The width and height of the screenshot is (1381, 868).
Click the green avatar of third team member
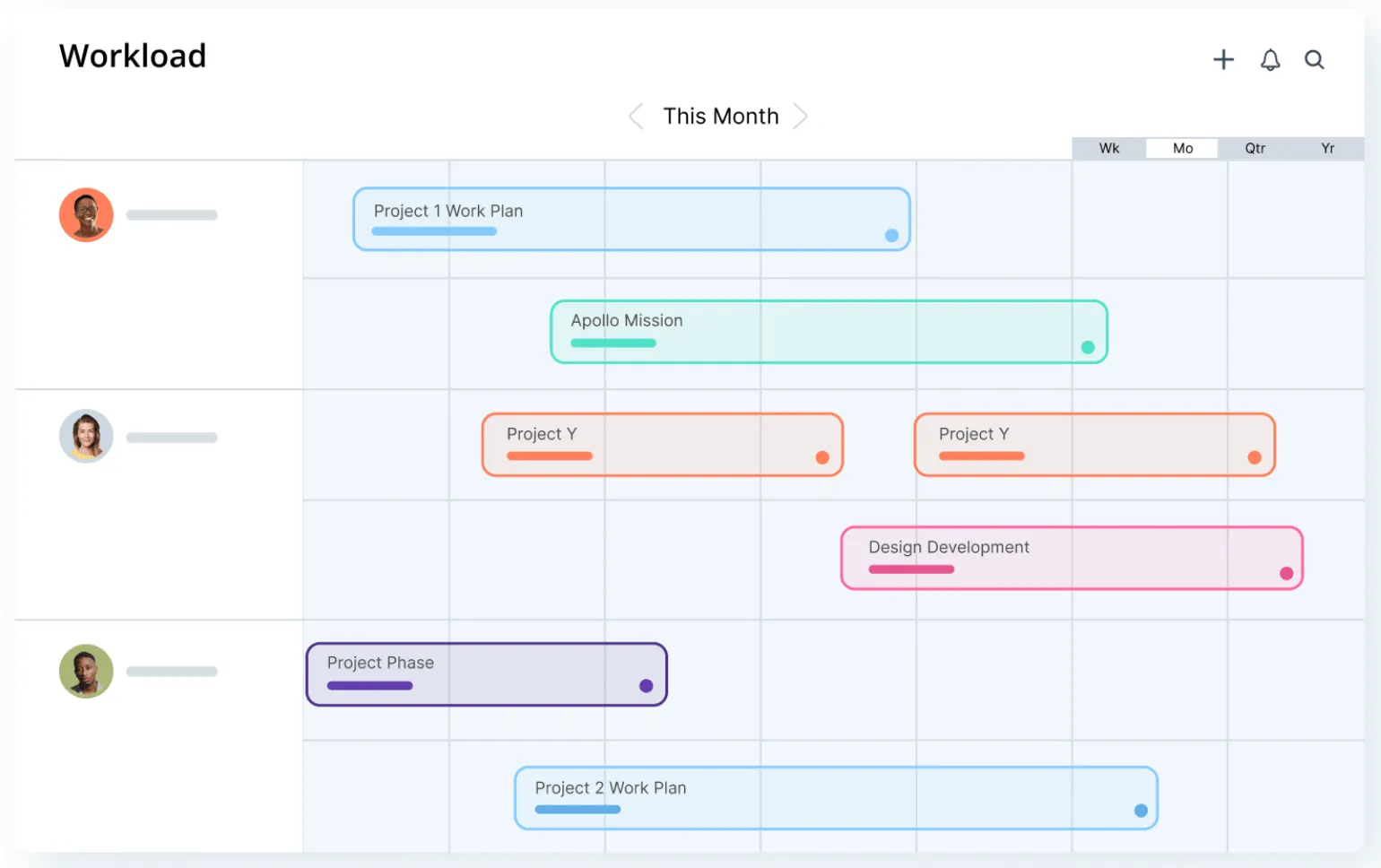tap(86, 671)
